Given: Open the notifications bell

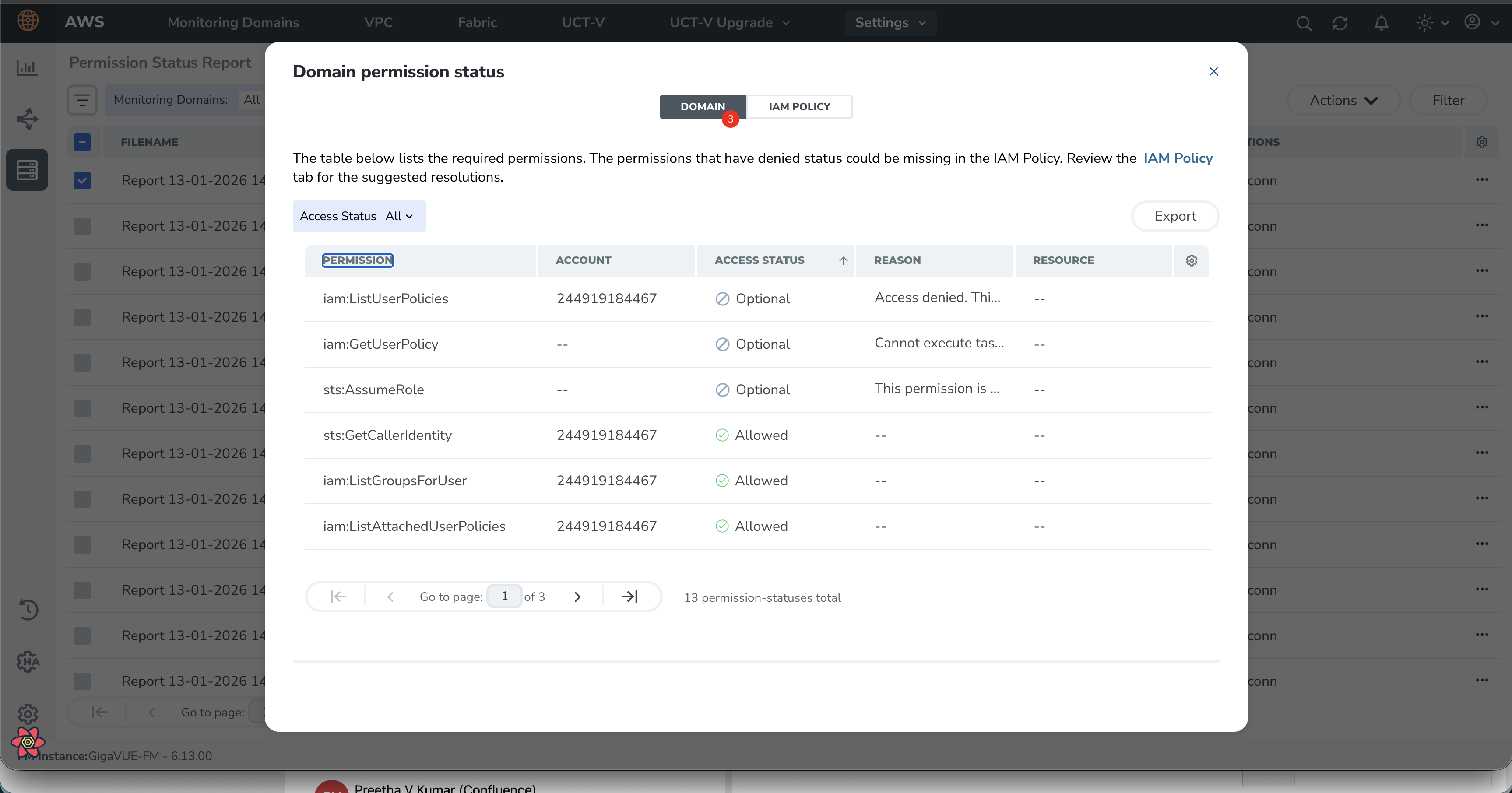Looking at the screenshot, I should coord(1381,23).
